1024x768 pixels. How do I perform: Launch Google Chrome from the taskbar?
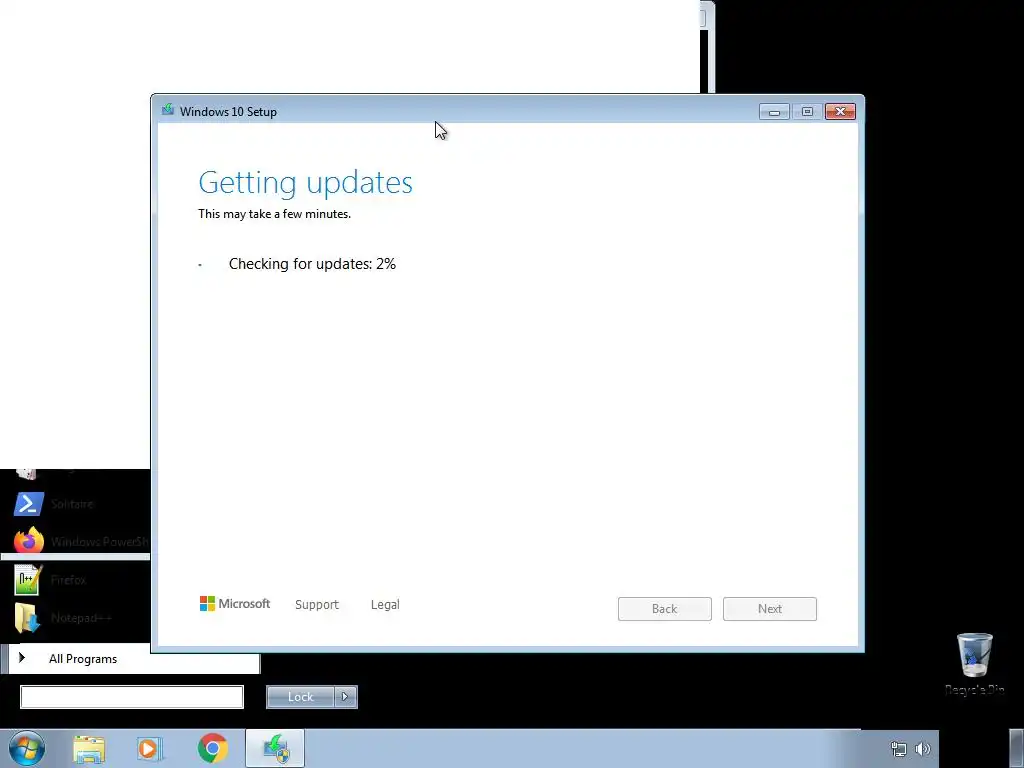coord(212,748)
